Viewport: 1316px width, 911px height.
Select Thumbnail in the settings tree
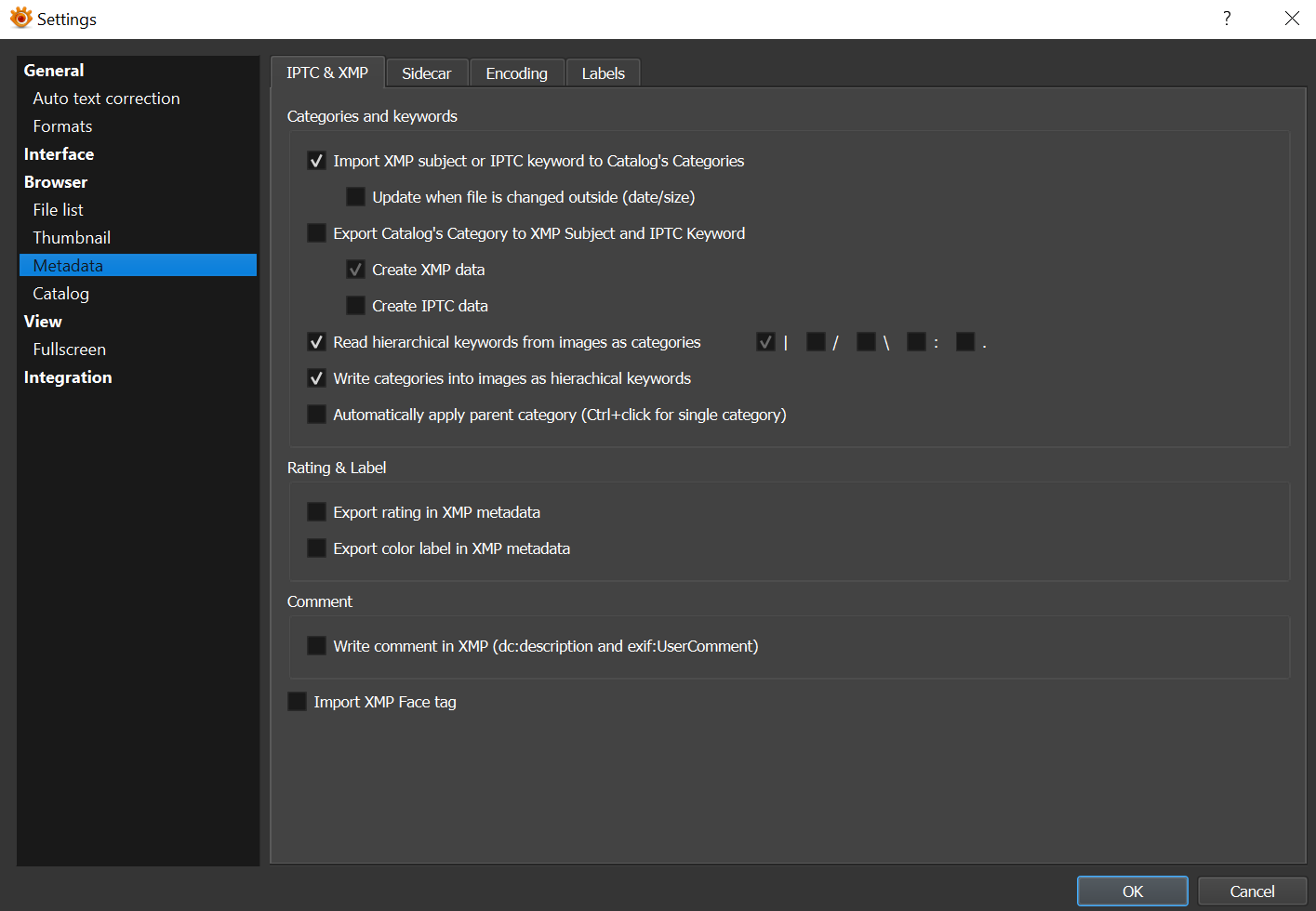coord(72,238)
